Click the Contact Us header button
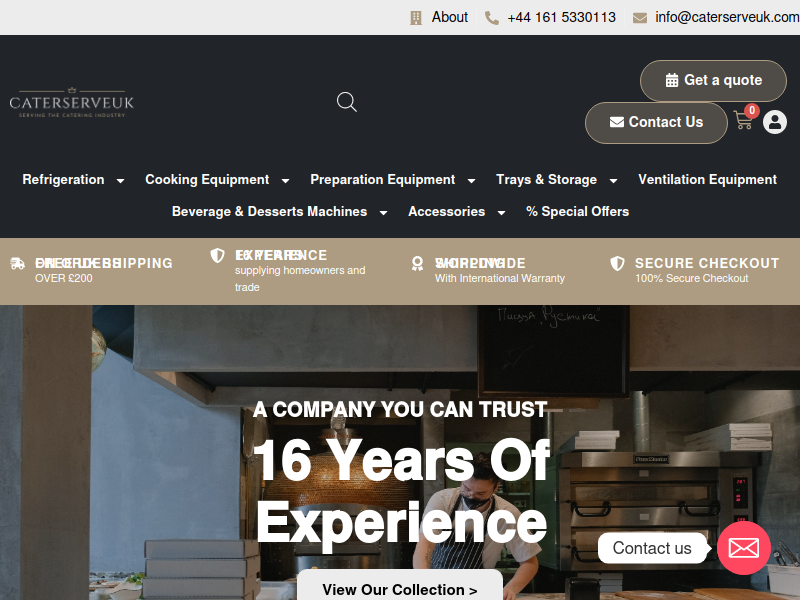The width and height of the screenshot is (800, 600). click(x=656, y=122)
